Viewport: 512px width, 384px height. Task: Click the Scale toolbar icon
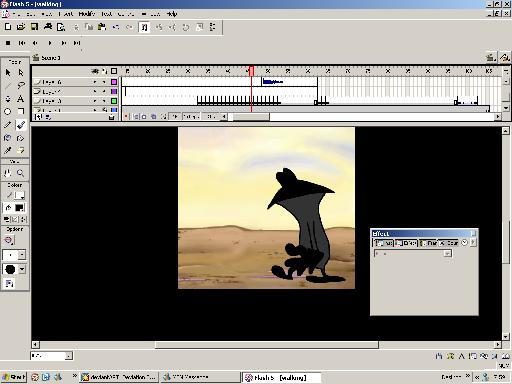click(x=199, y=27)
